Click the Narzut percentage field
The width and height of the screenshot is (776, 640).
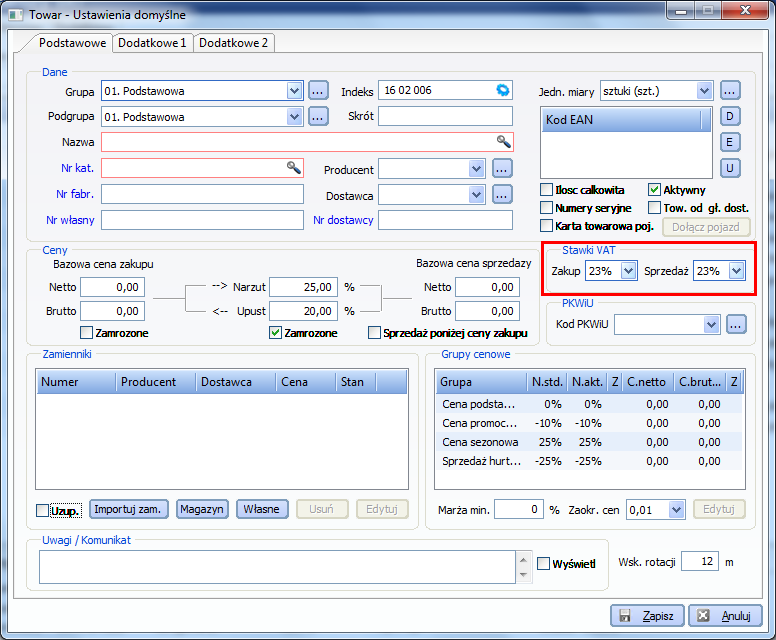coord(303,287)
